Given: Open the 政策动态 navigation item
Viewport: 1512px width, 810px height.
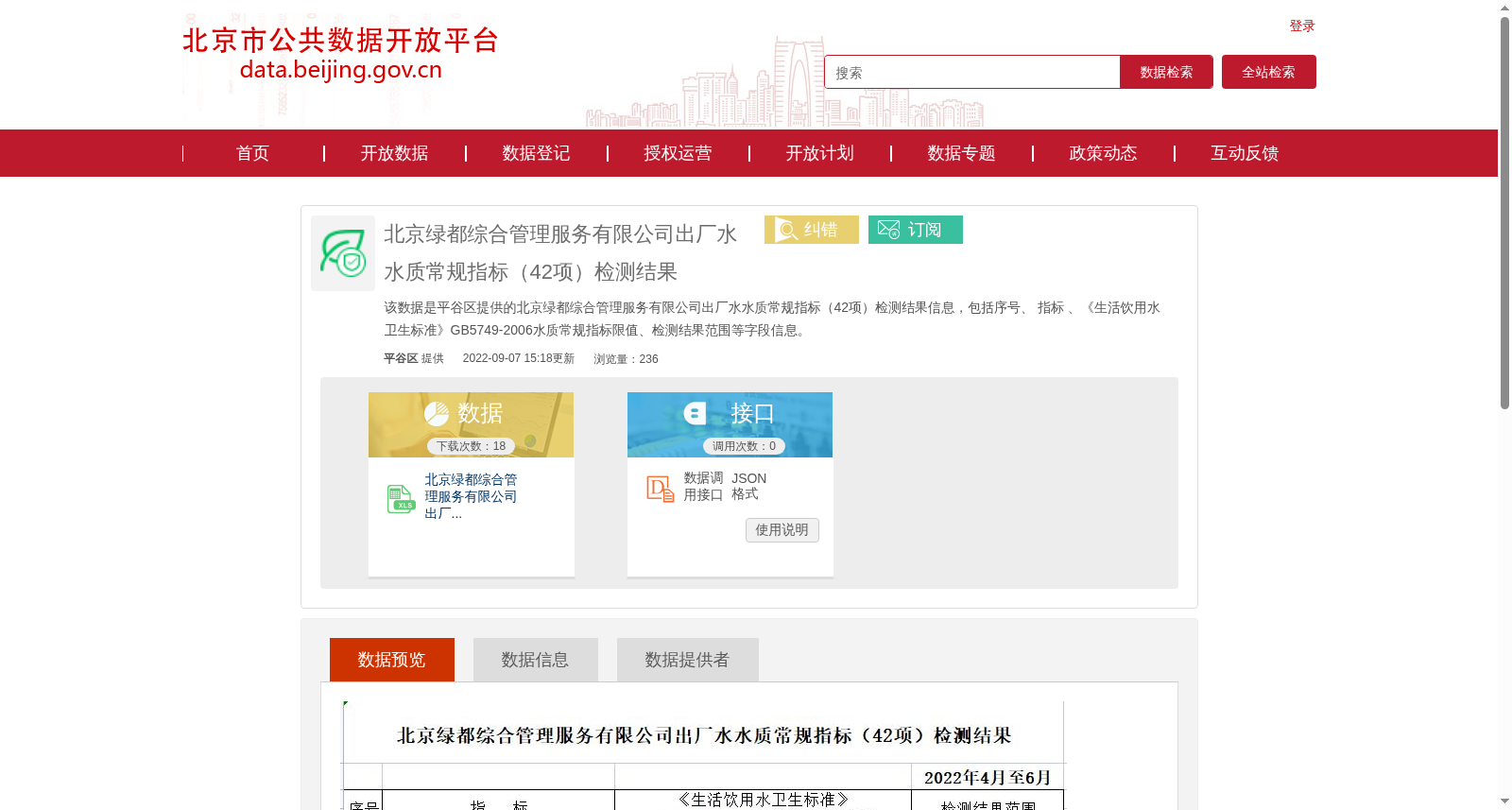Looking at the screenshot, I should (1103, 153).
